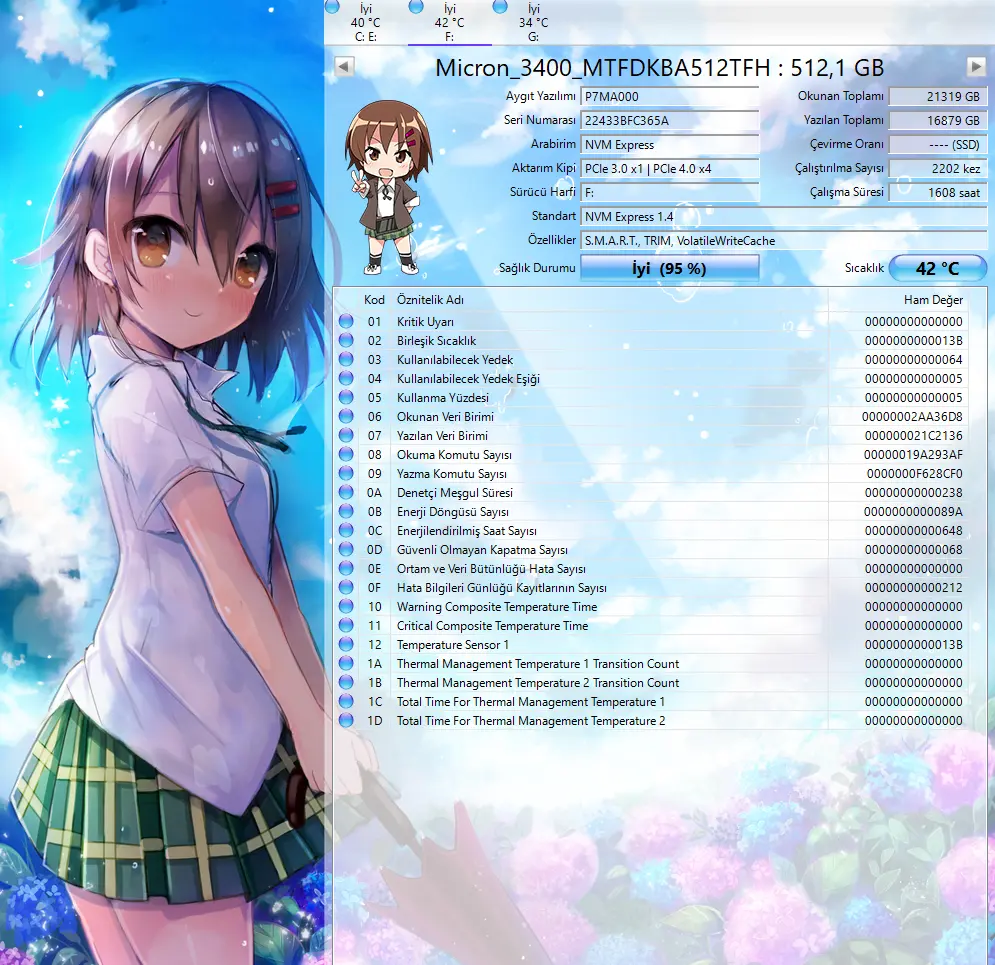995x965 pixels.
Task: Click the Öznitelik Adı column header
Action: (x=430, y=299)
